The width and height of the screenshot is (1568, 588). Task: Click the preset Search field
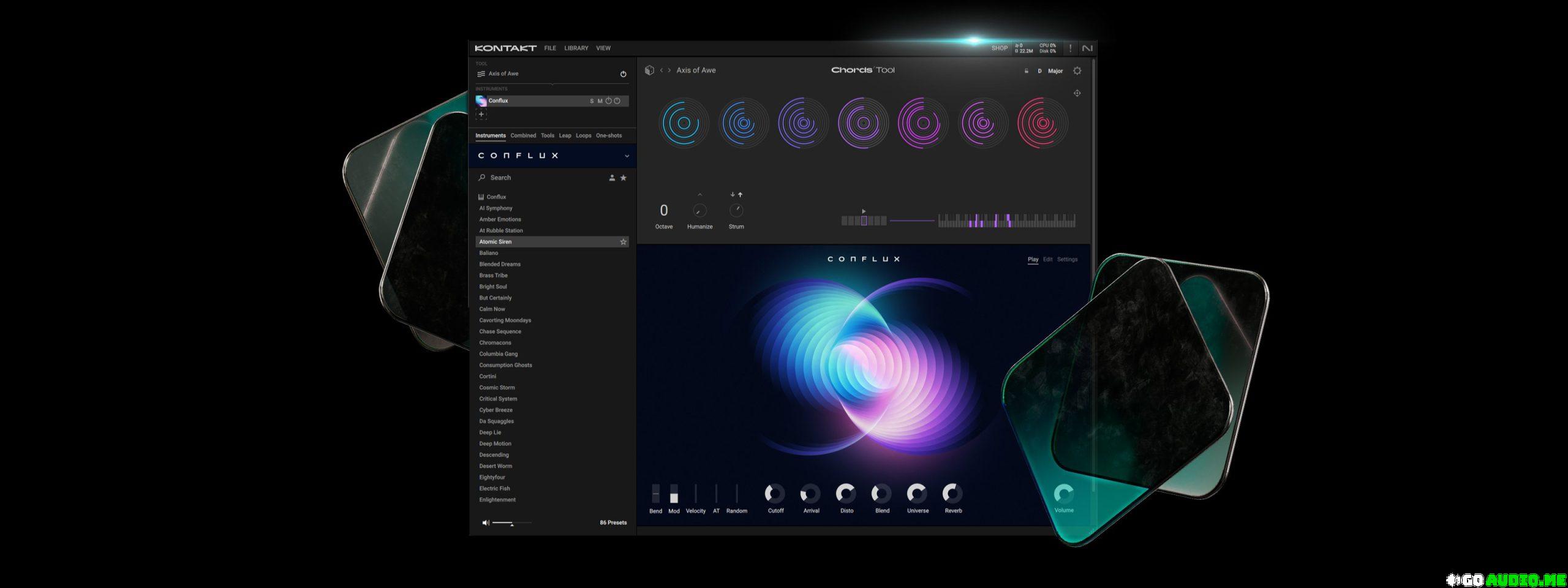539,178
